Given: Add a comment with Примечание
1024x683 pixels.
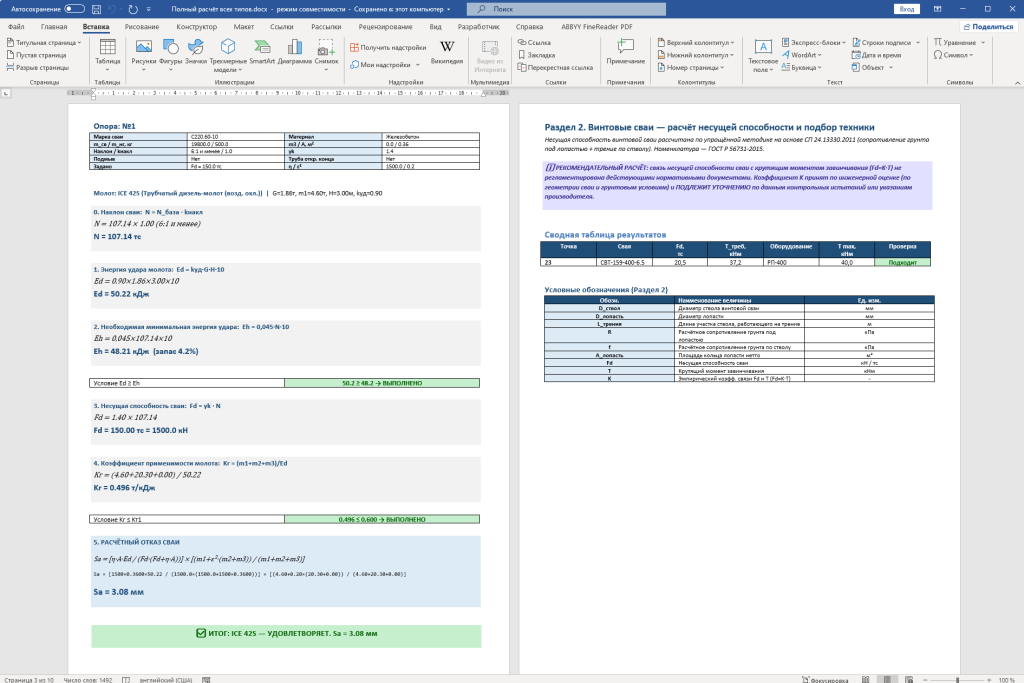Looking at the screenshot, I should coord(626,52).
